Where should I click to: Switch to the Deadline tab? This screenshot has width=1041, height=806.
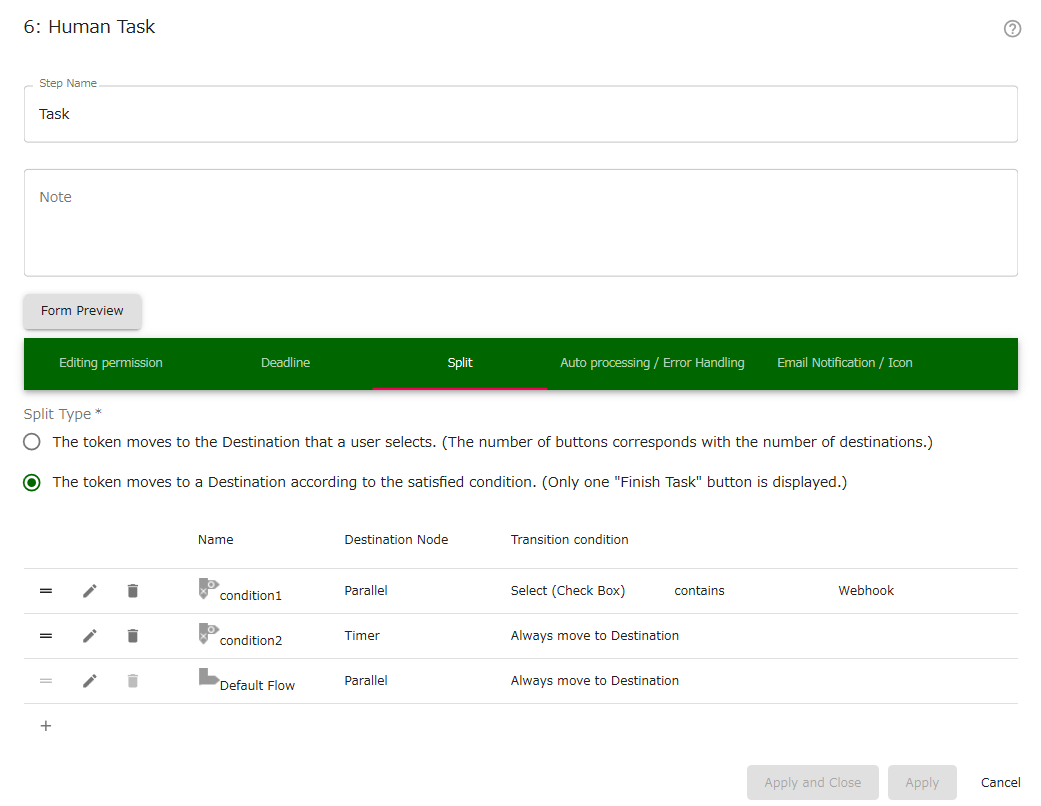point(285,363)
